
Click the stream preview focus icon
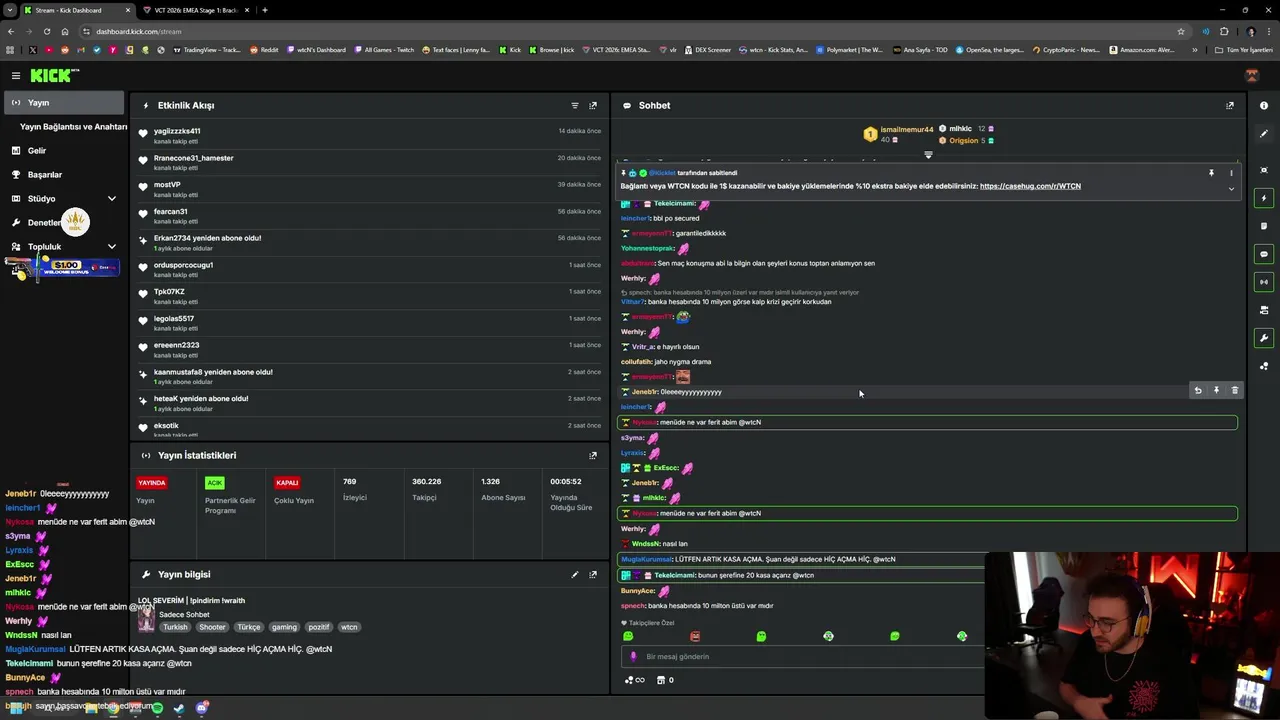click(x=1264, y=170)
